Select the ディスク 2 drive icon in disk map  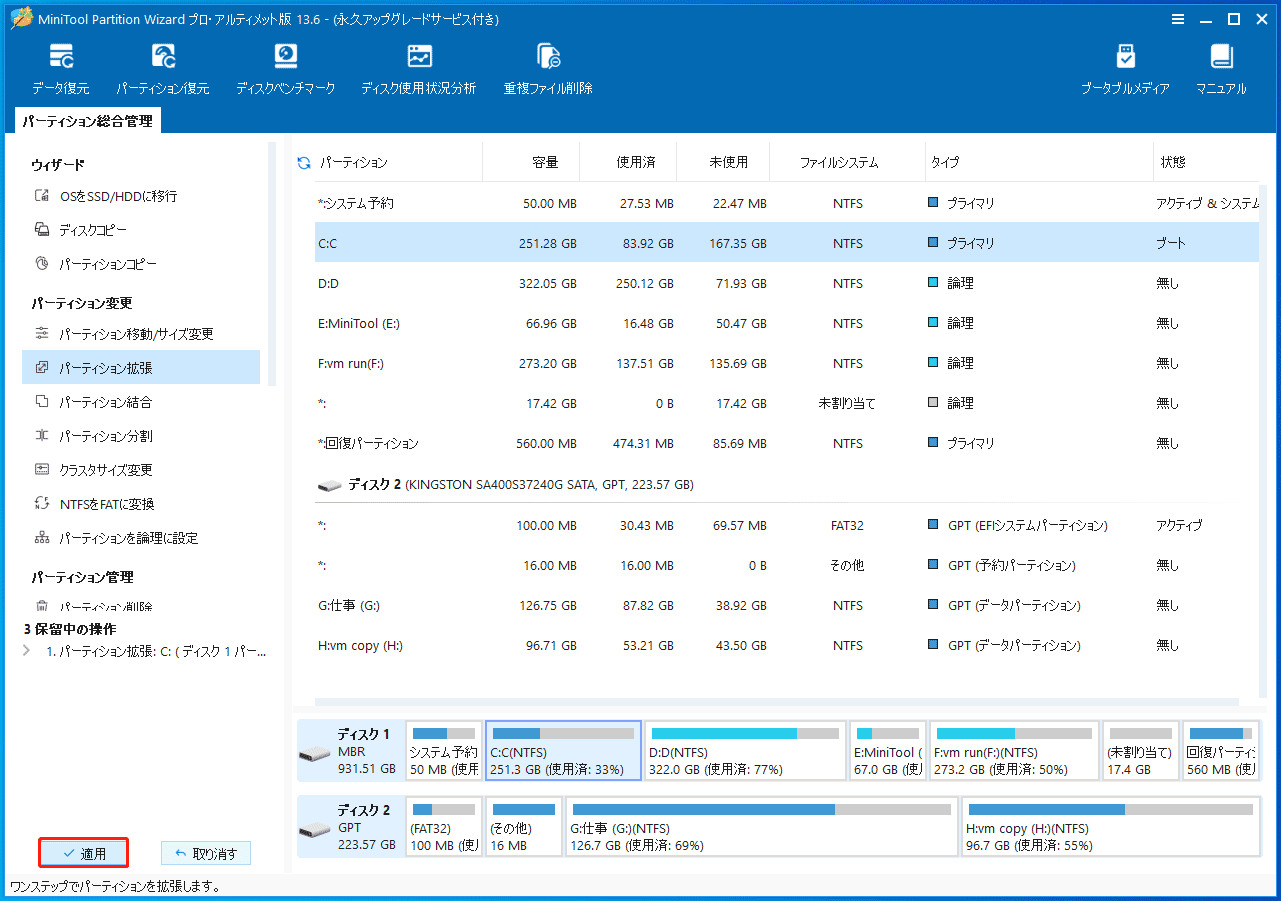coord(316,831)
